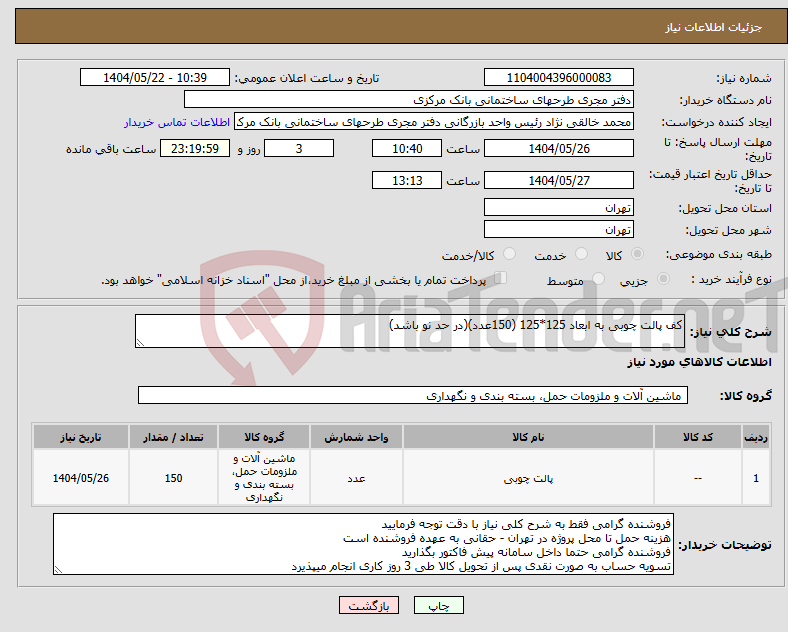Select the کالا/خدمت radio button
788x632 pixels.
pyautogui.click(x=509, y=254)
